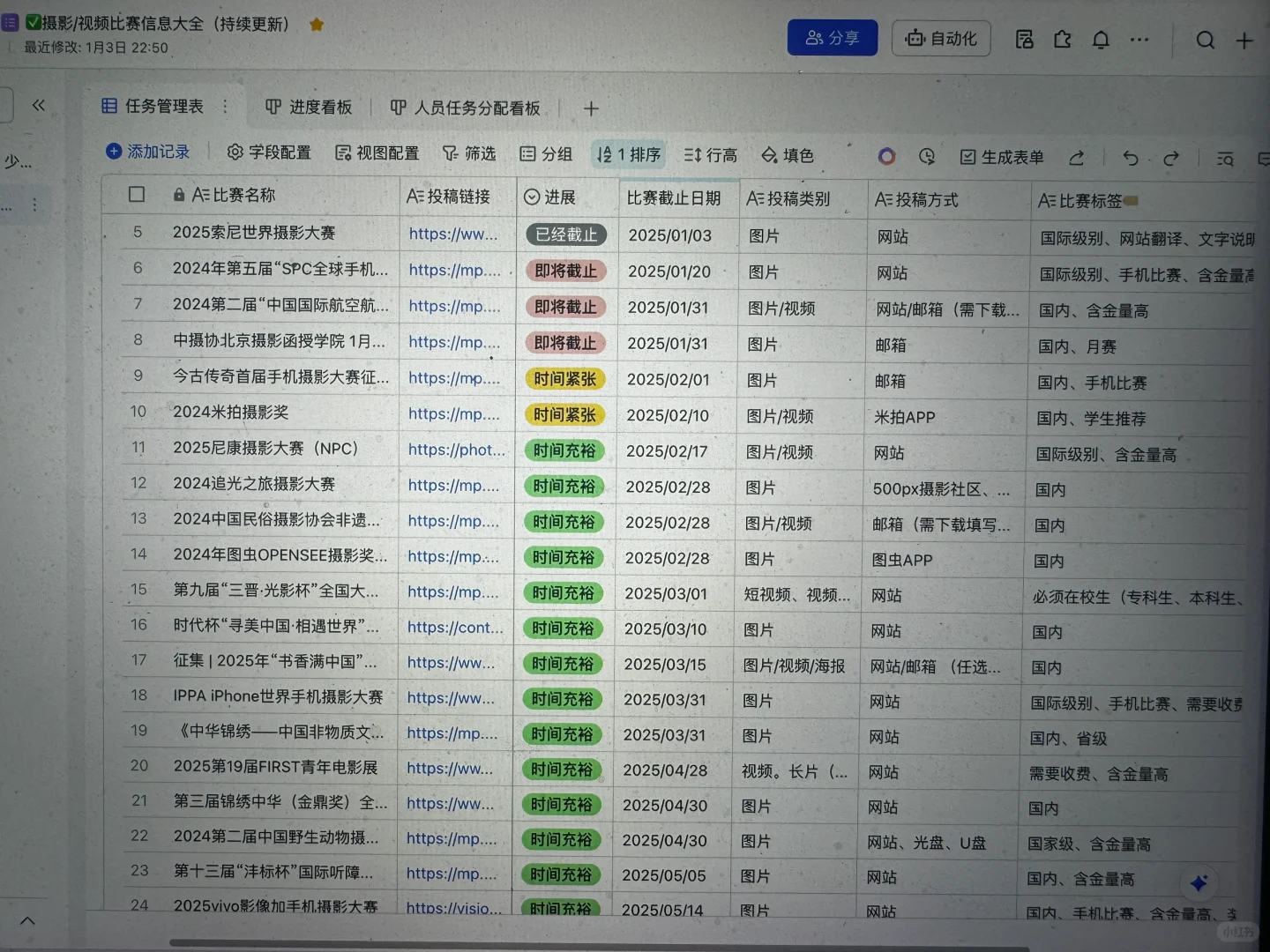The image size is (1270, 952).
Task: Open the find-in-table search icon
Action: 1225,159
